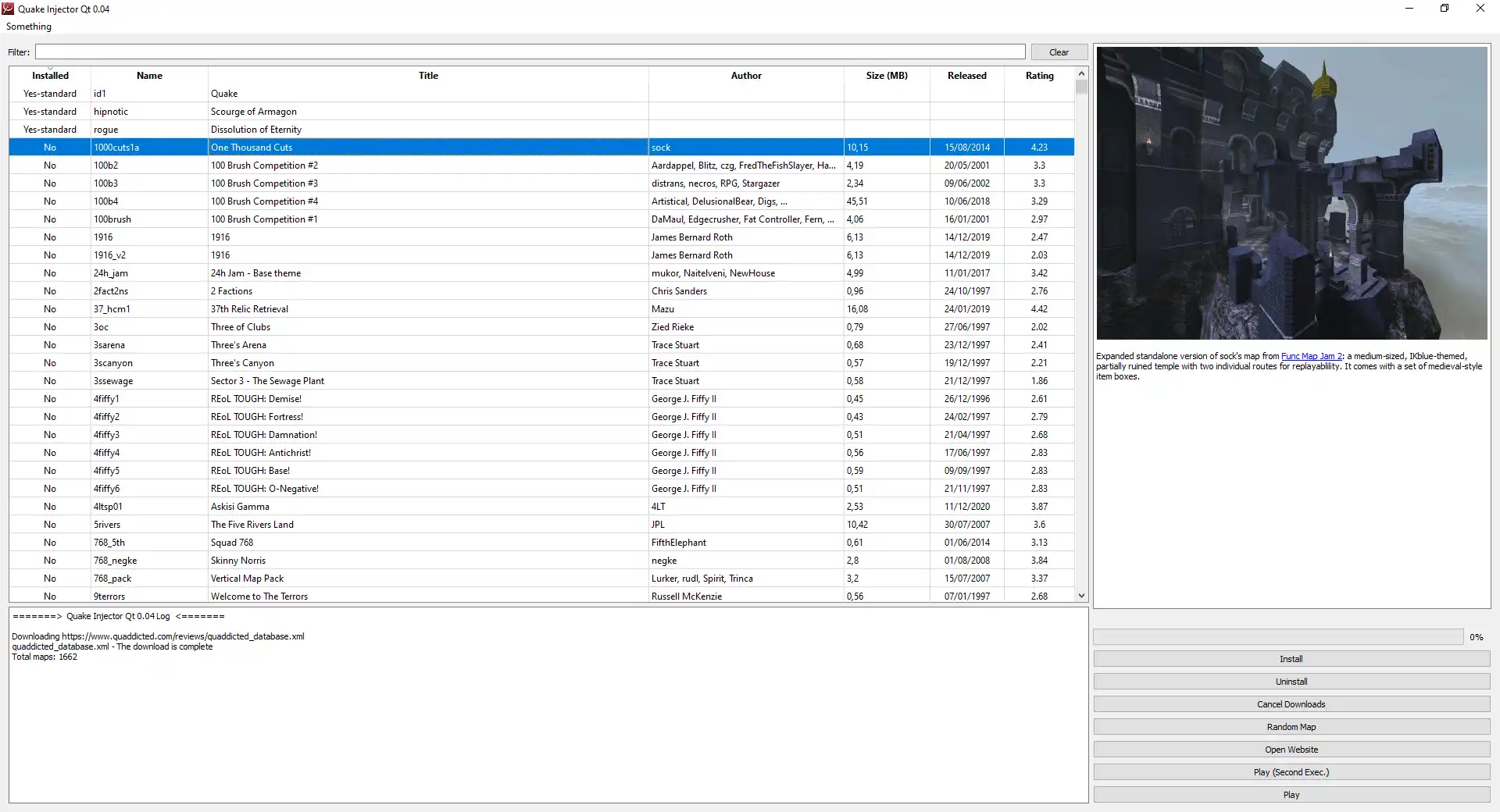Click the map screenshot preview image

click(1291, 193)
